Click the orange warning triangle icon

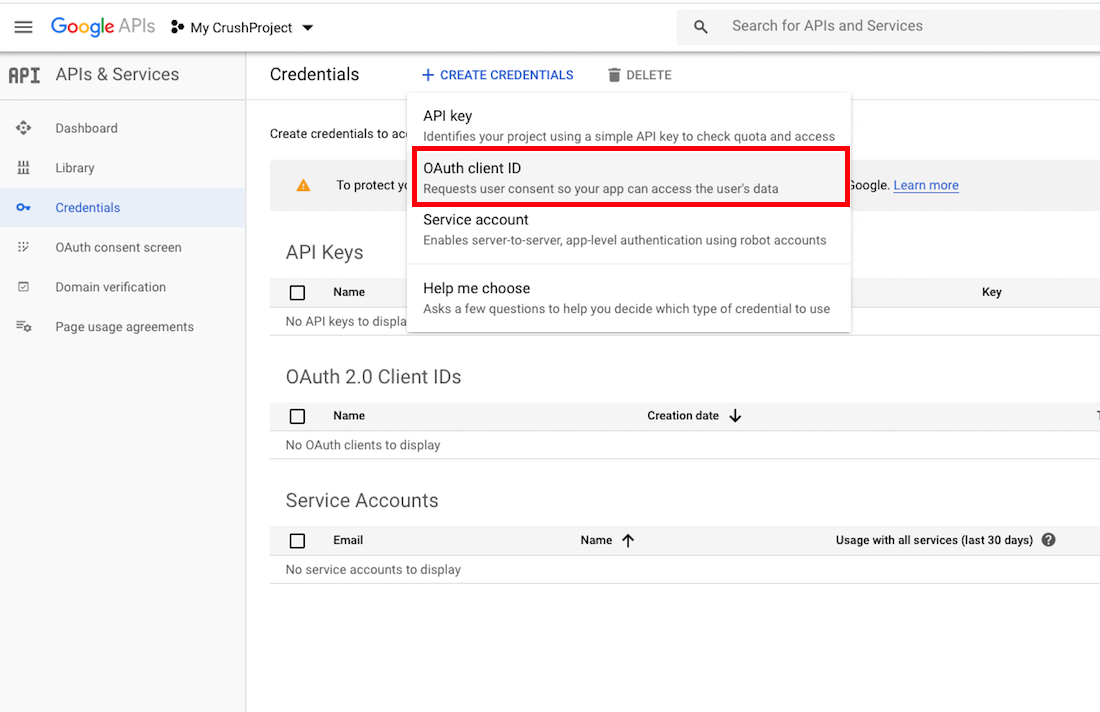pyautogui.click(x=303, y=185)
